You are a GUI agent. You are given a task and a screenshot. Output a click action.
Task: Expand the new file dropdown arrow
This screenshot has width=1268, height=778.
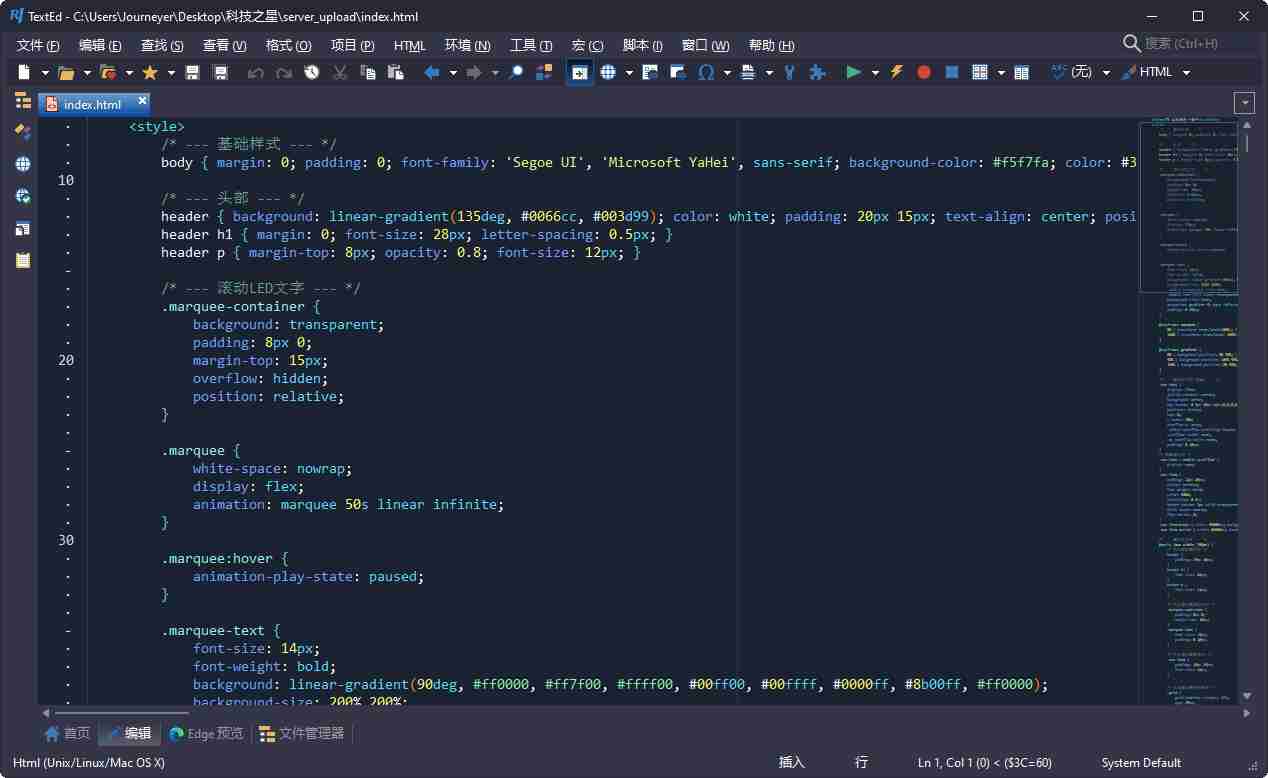[x=45, y=72]
